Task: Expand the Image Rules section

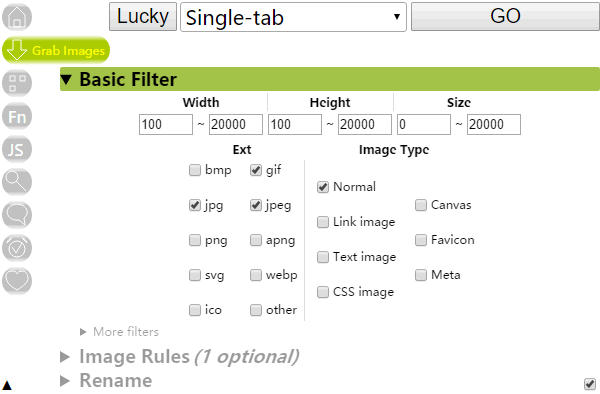Action: 180,357
